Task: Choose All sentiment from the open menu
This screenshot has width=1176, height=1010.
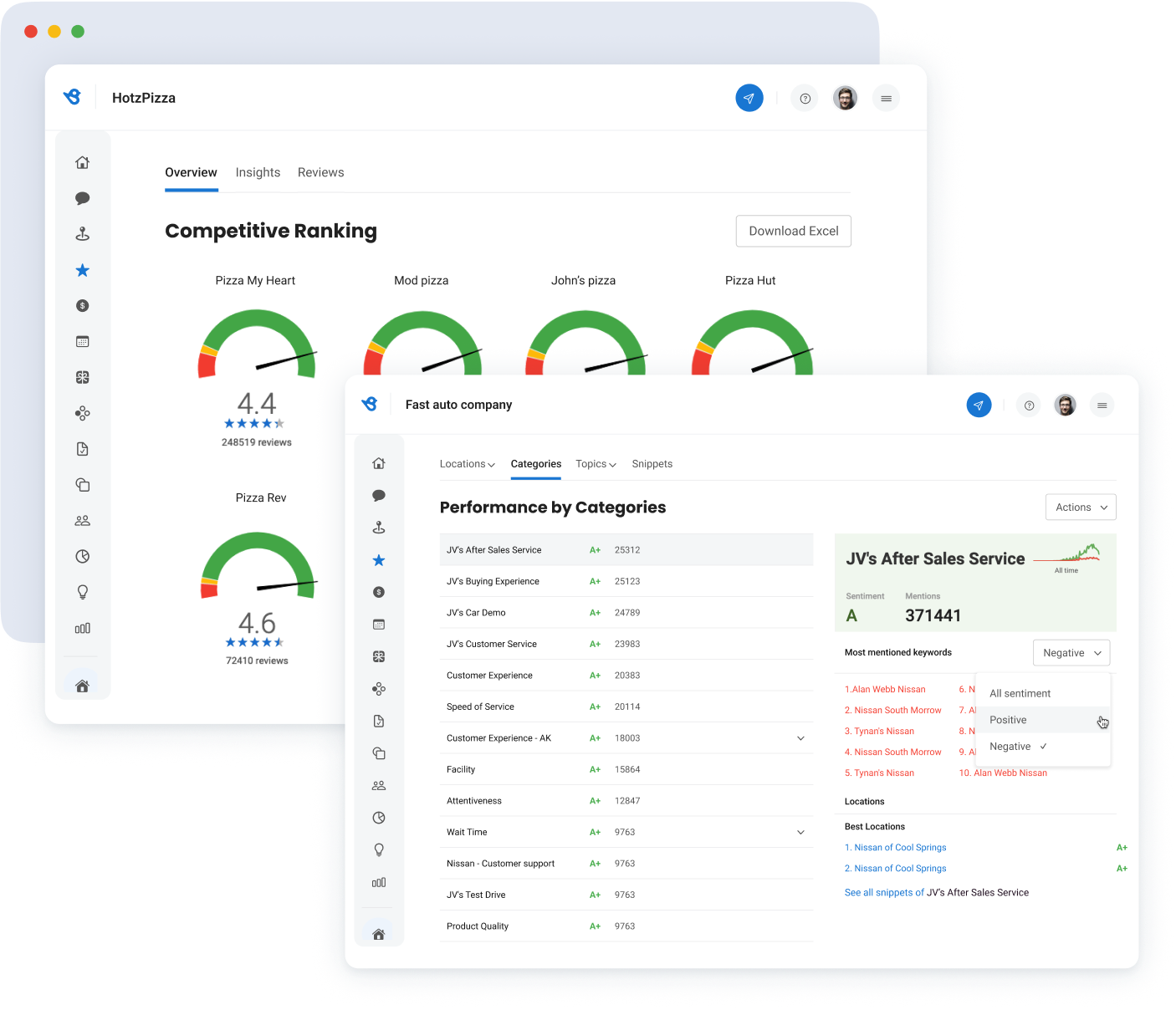Action: 1020,693
